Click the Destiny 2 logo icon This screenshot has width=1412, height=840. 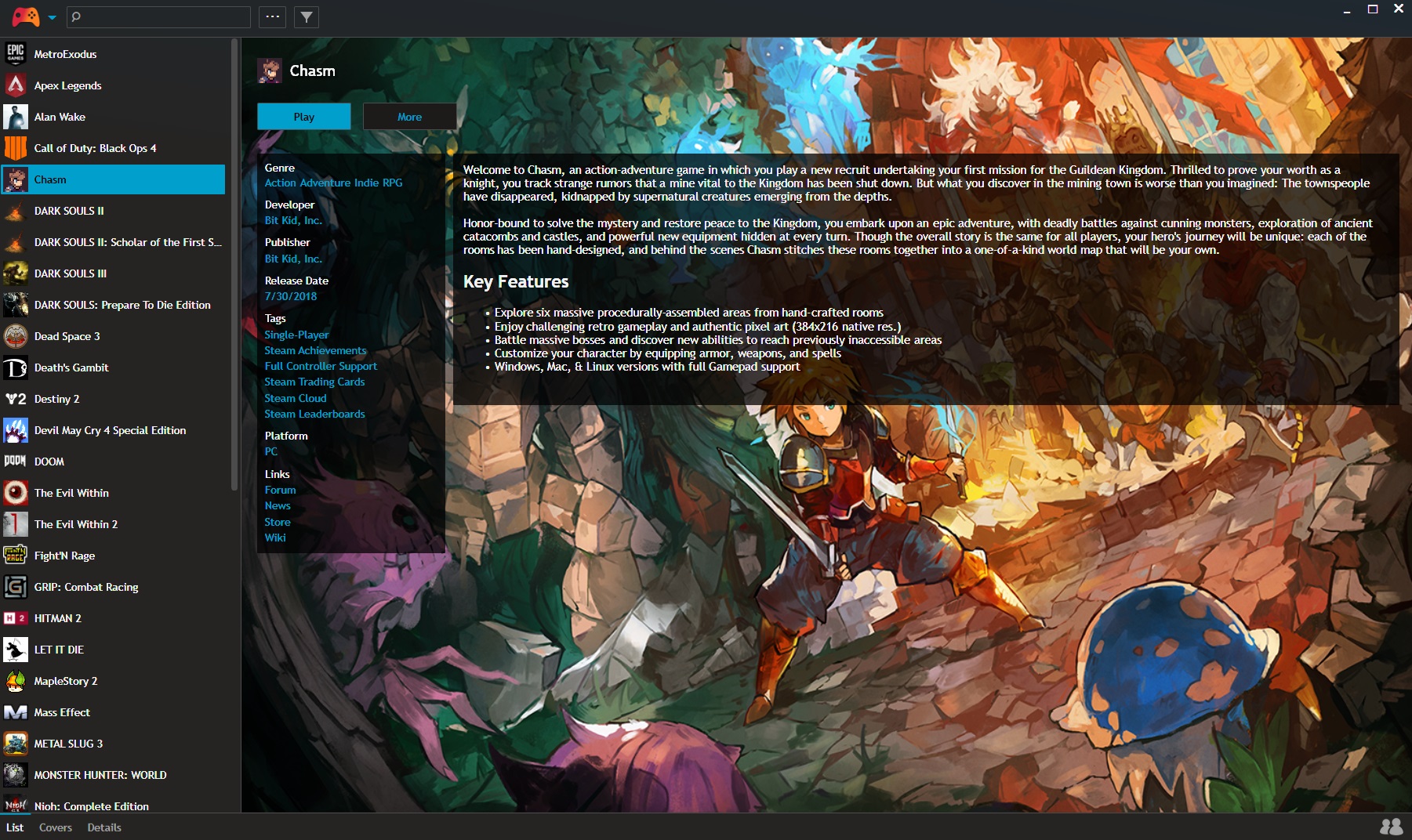[16, 399]
